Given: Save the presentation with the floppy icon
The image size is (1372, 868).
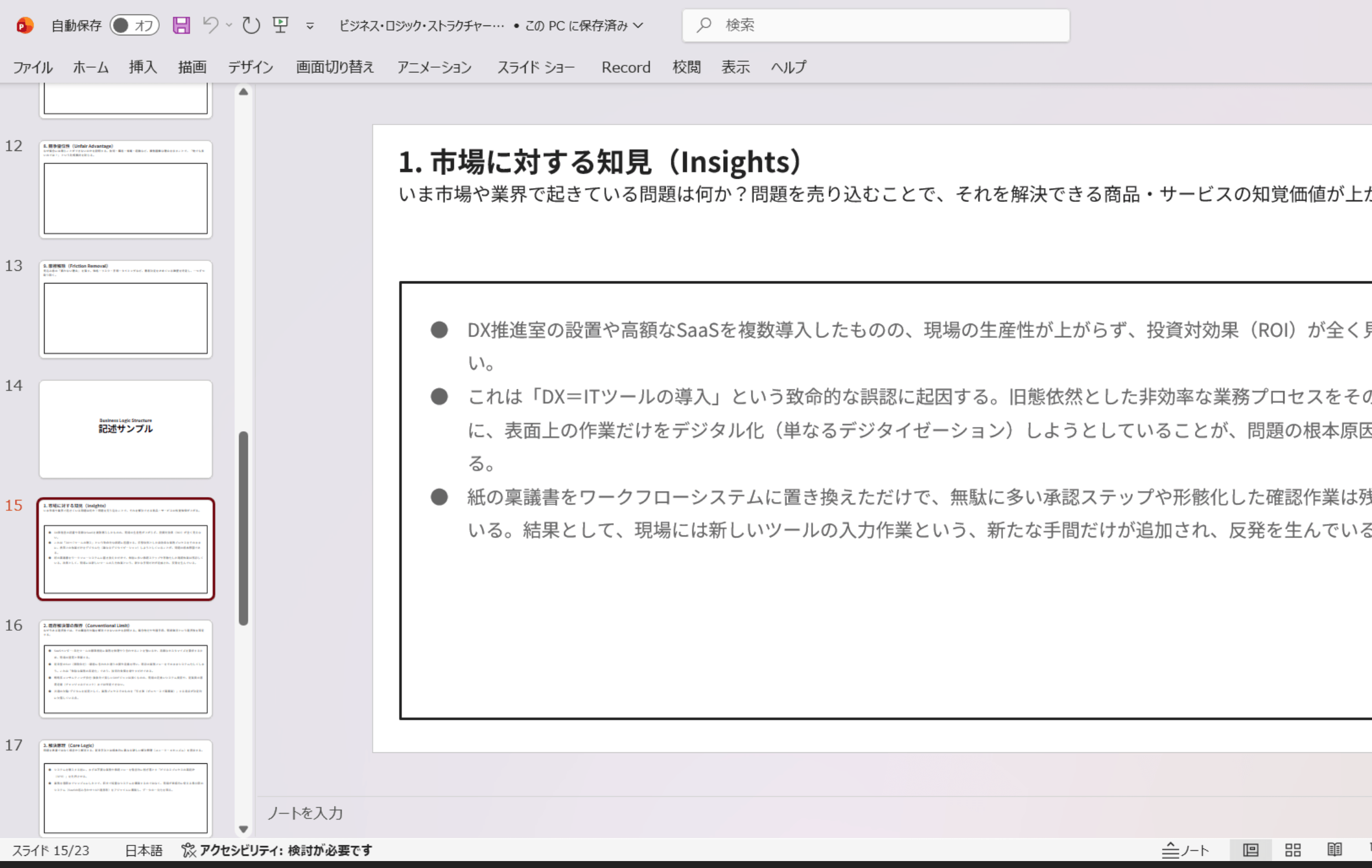Looking at the screenshot, I should (x=181, y=25).
